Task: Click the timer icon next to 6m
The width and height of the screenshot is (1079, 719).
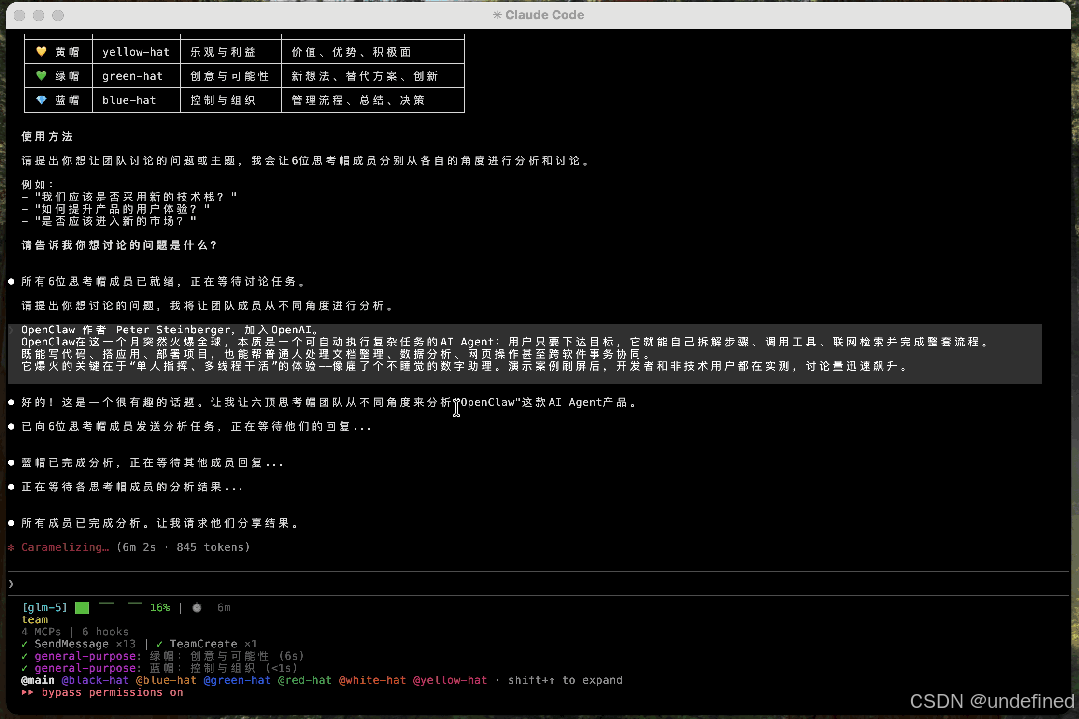Action: coord(197,608)
